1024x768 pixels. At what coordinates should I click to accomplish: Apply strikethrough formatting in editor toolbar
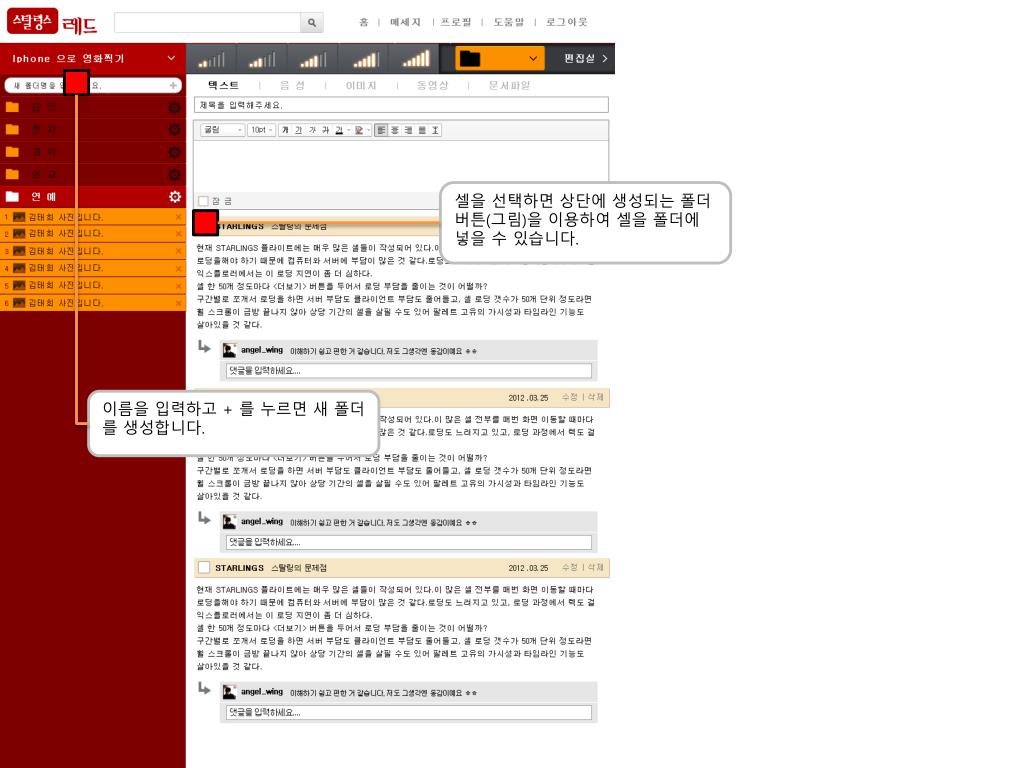pos(326,130)
